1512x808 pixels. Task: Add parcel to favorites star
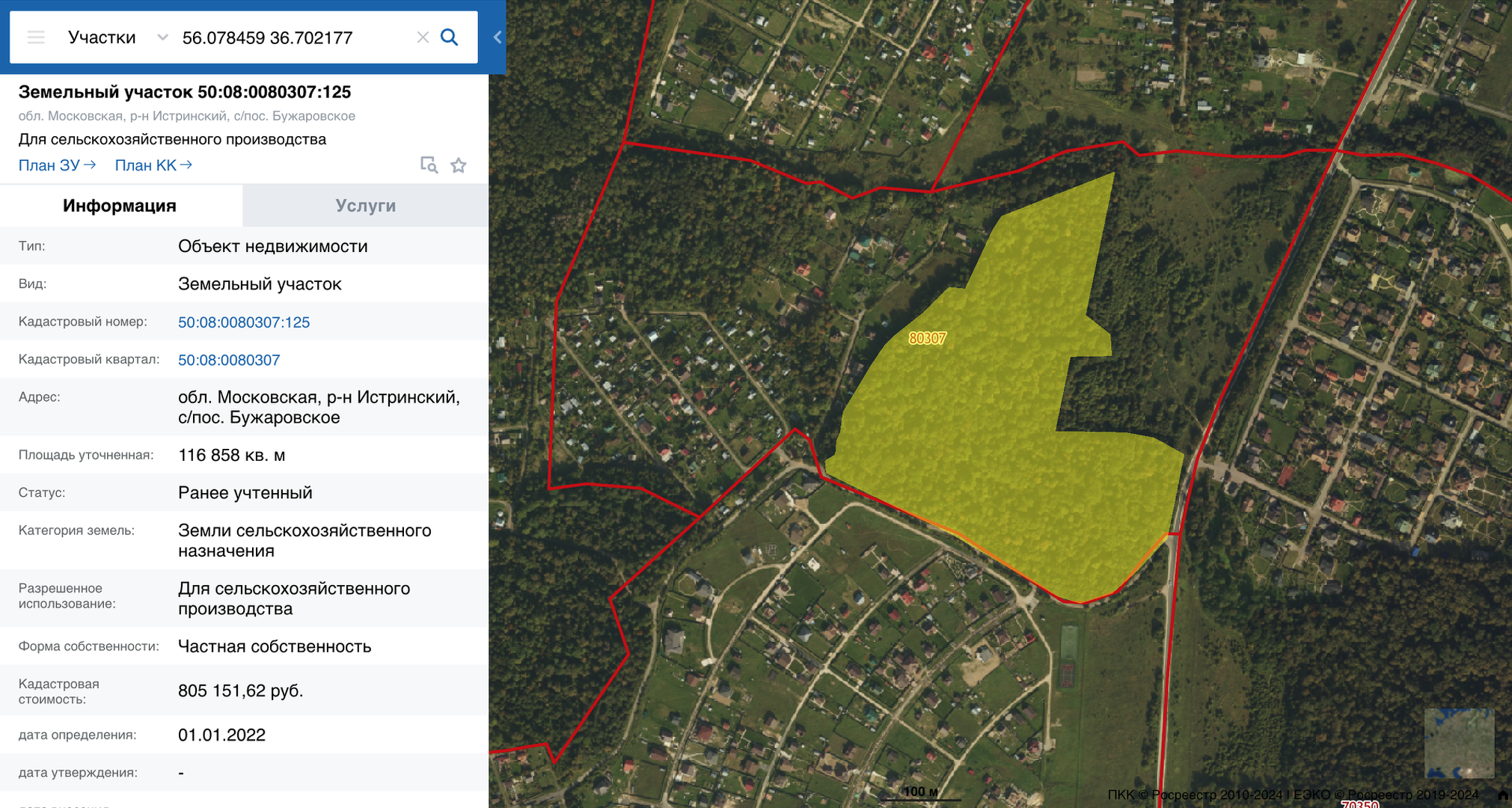459,165
